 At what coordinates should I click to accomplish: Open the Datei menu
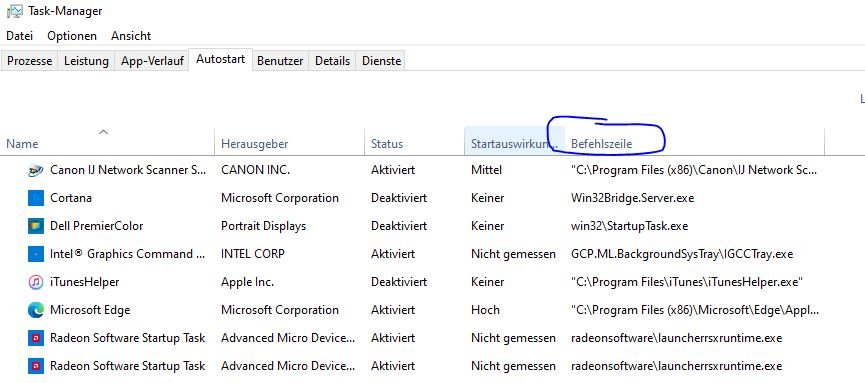coord(19,36)
